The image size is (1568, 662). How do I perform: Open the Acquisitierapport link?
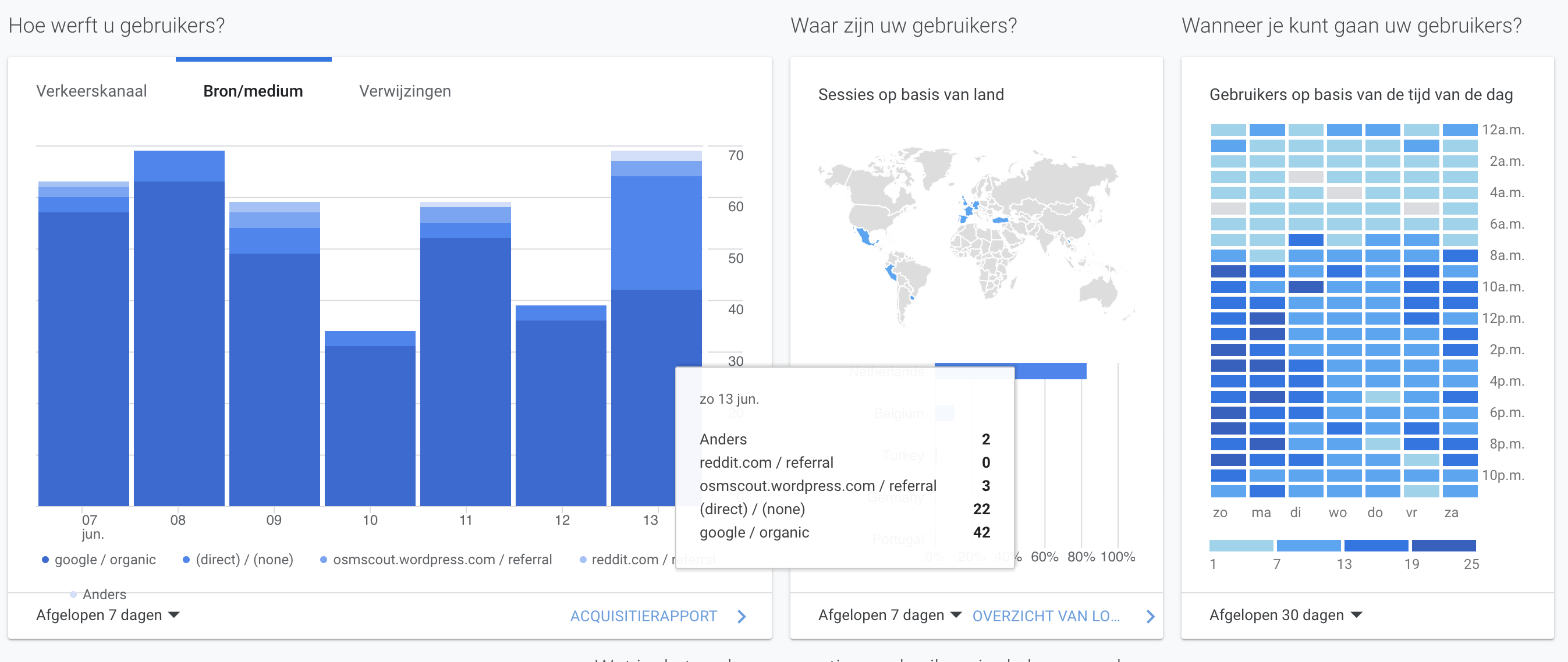[x=643, y=616]
